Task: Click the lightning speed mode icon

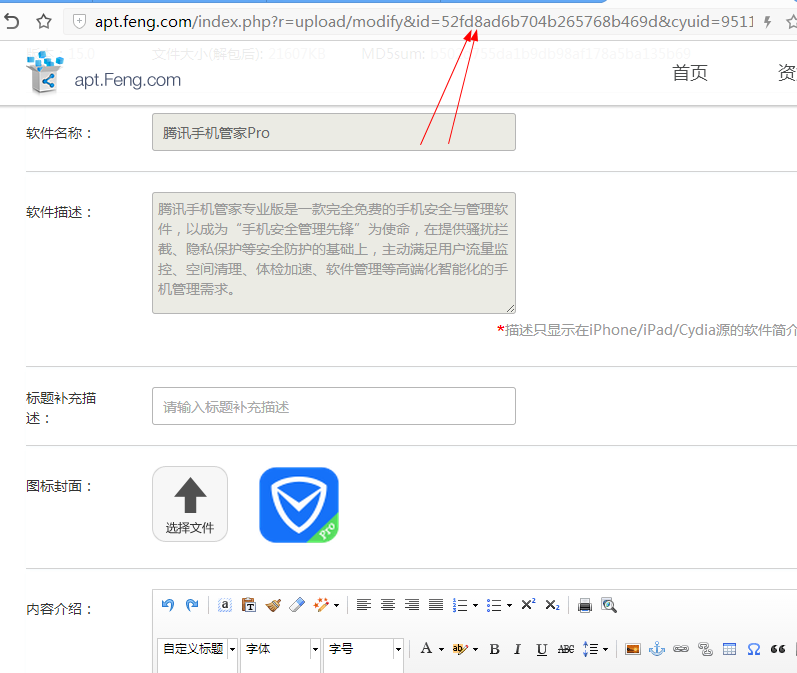Action: [768, 21]
